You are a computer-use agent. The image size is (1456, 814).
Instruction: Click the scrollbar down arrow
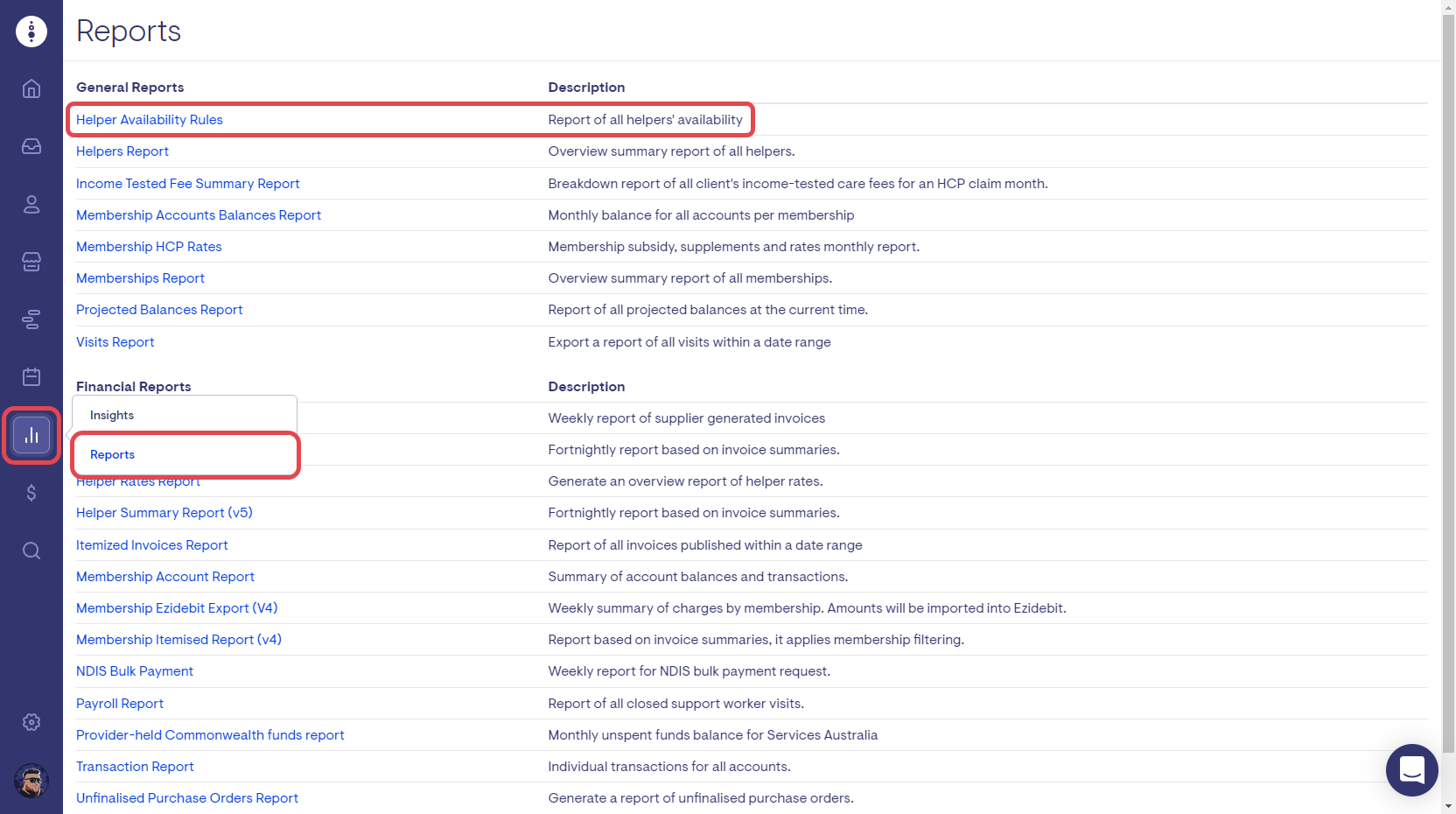1448,806
